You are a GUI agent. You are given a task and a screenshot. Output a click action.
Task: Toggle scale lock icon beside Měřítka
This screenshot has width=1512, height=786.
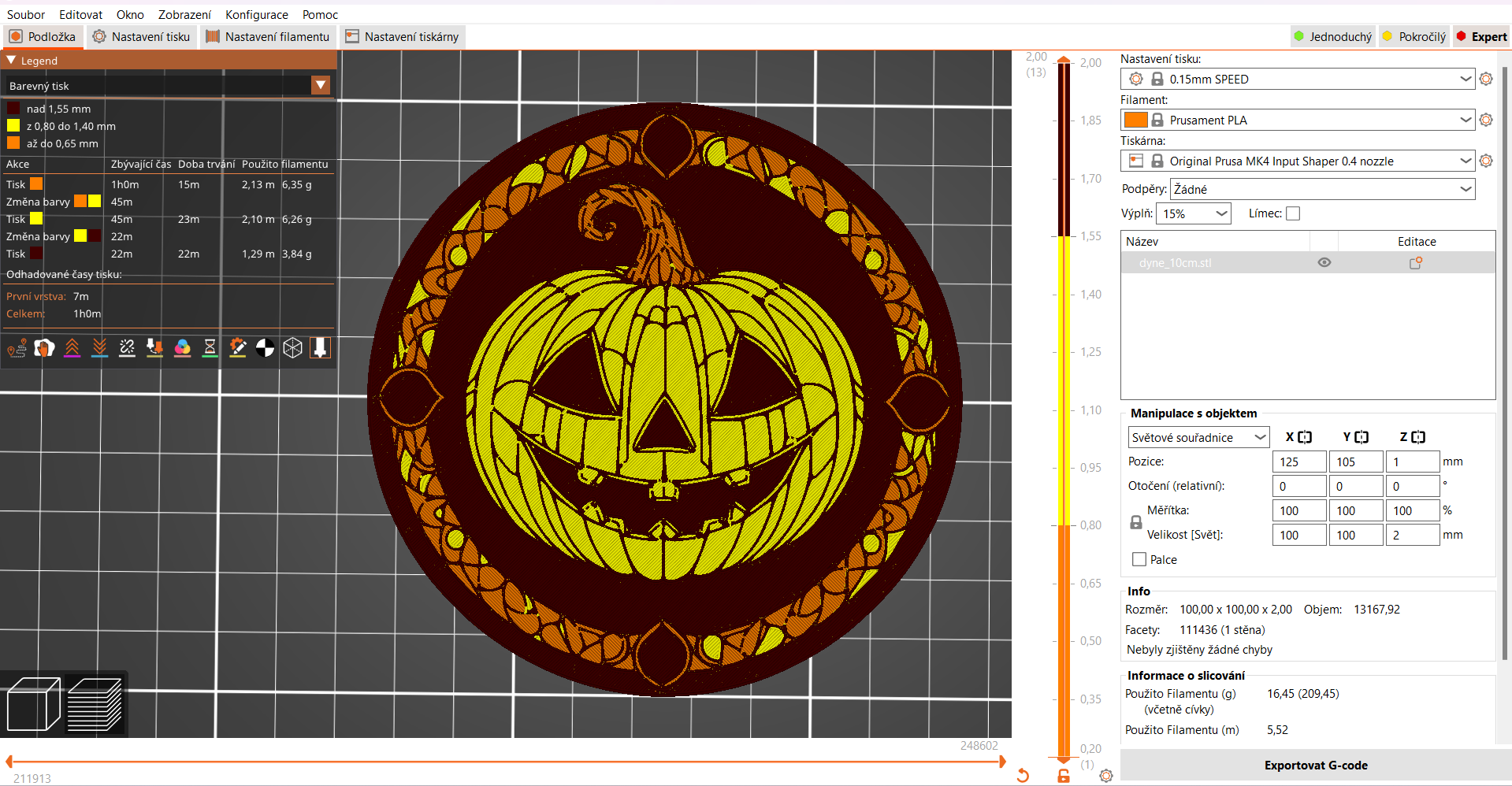(1136, 522)
